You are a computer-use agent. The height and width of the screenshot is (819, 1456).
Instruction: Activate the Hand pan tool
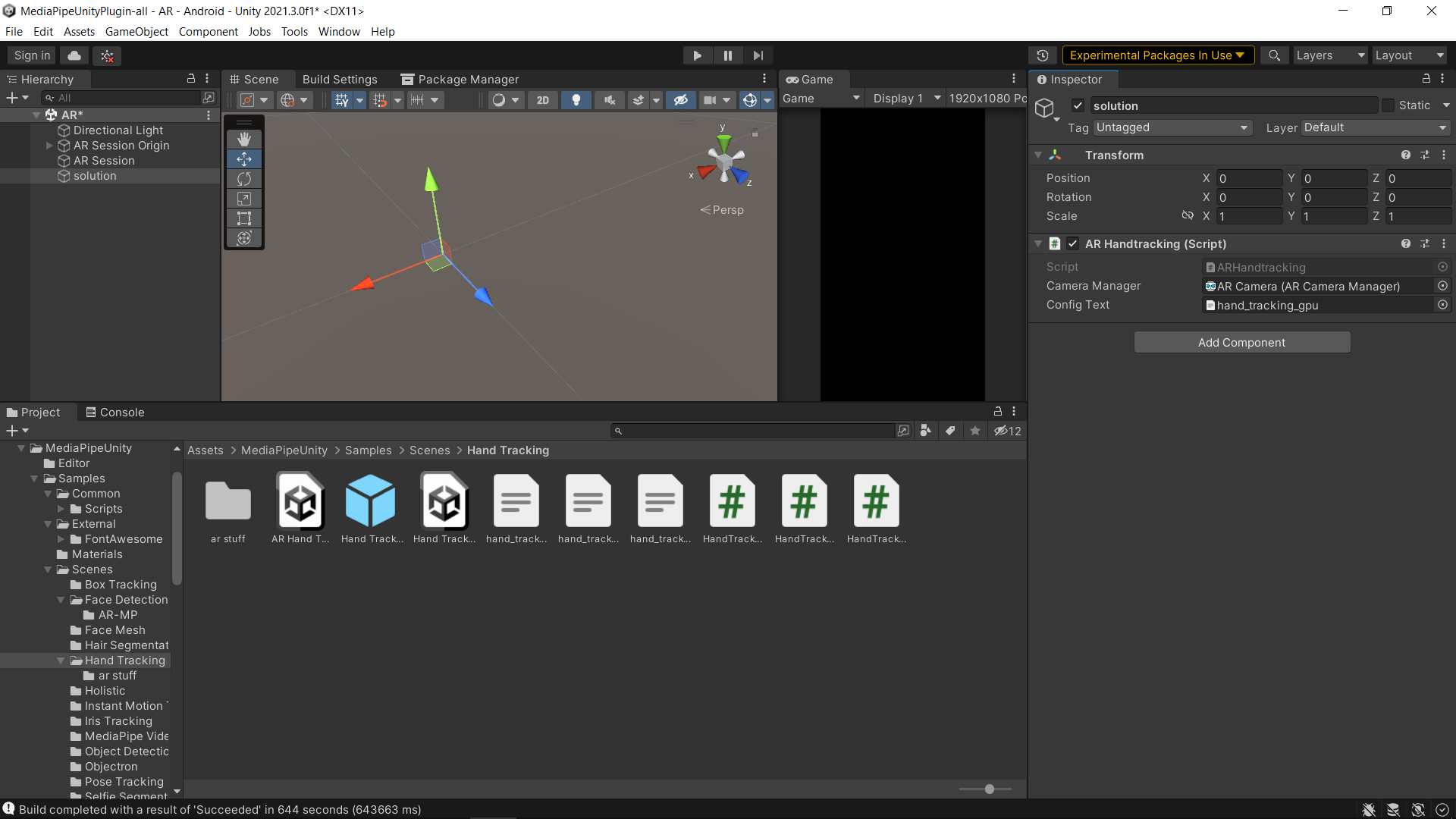tap(244, 139)
